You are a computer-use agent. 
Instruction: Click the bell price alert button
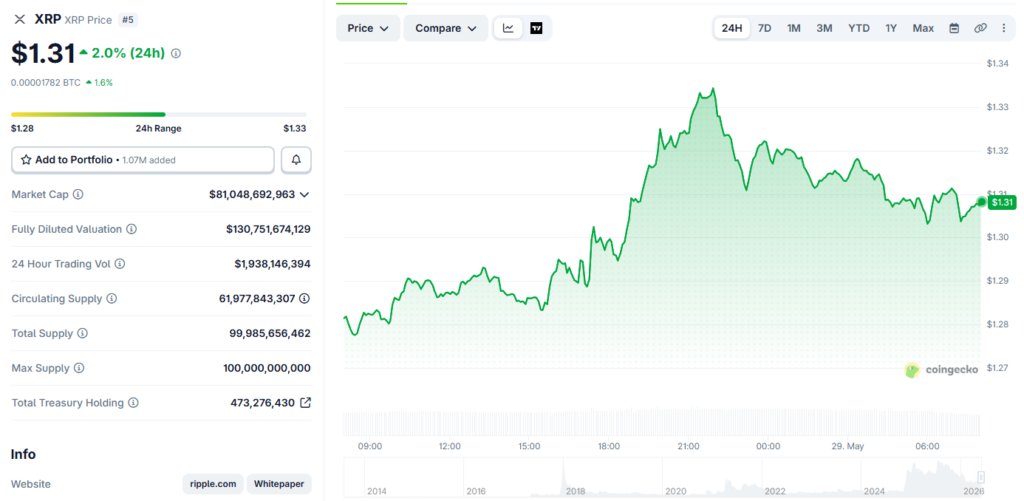[296, 160]
